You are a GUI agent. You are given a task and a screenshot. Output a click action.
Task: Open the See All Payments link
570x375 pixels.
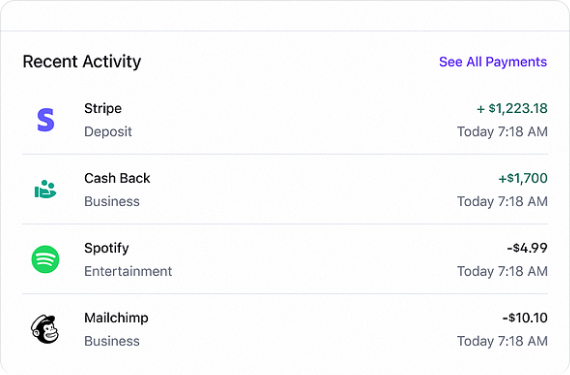(x=493, y=62)
